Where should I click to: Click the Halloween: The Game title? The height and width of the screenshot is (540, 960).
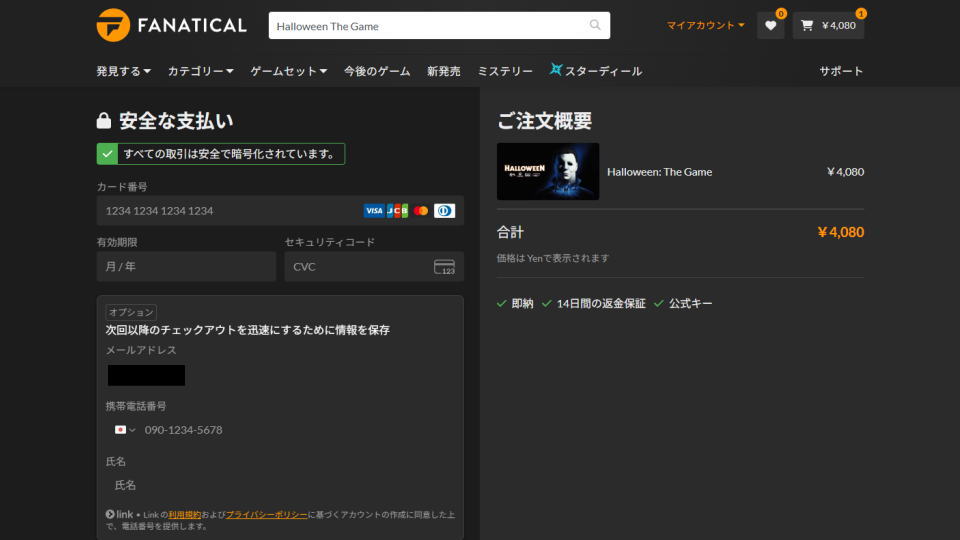[x=659, y=172]
